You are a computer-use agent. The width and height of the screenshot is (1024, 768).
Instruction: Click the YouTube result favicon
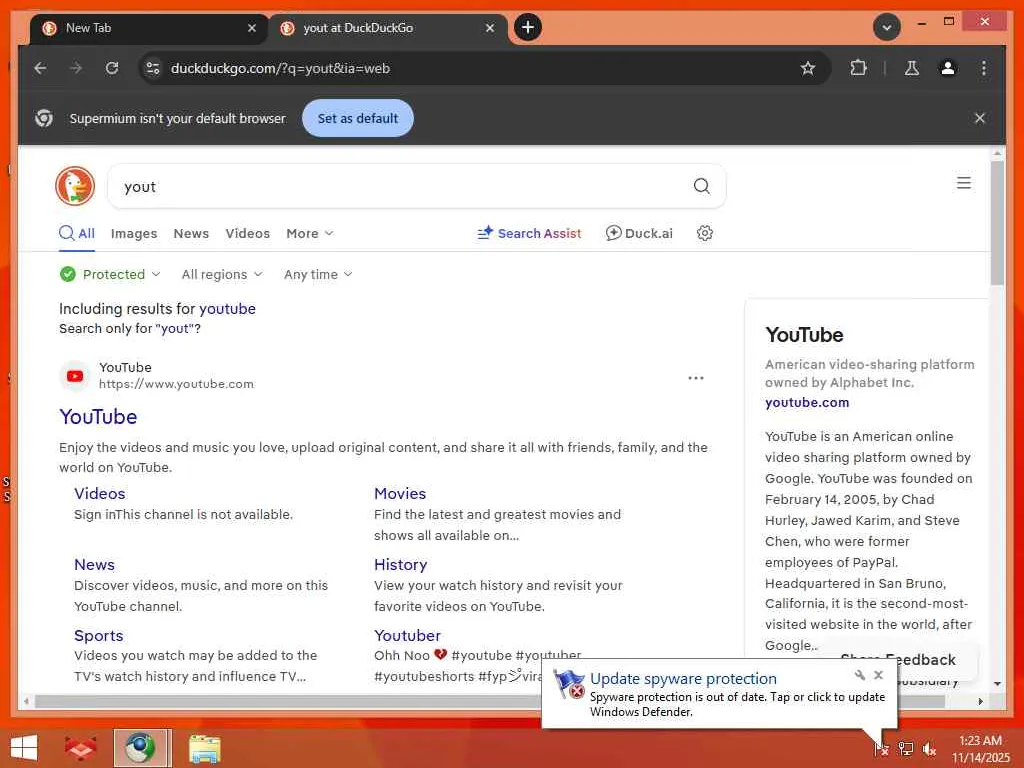click(75, 376)
